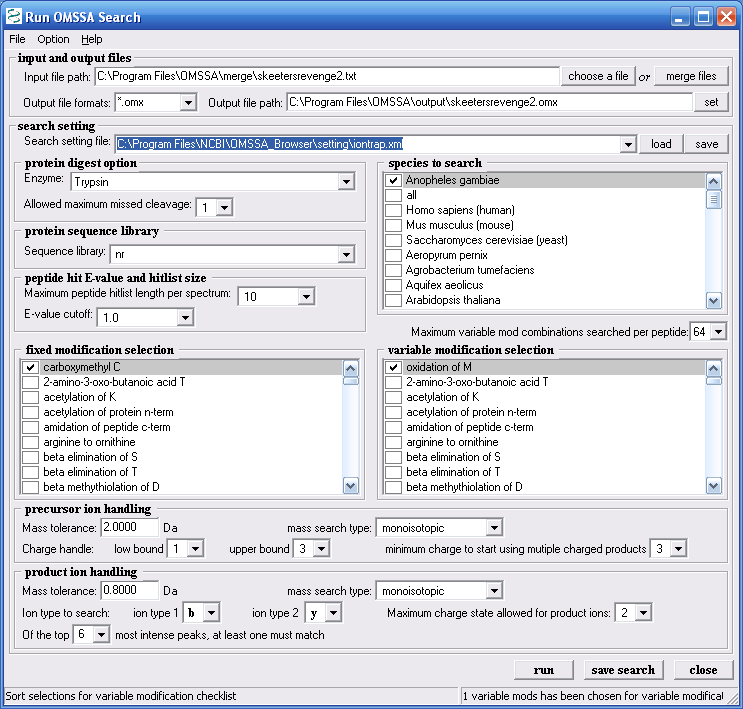Image resolution: width=743 pixels, height=709 pixels.
Task: Open the top most intense peaks dropdown
Action: pyautogui.click(x=101, y=635)
